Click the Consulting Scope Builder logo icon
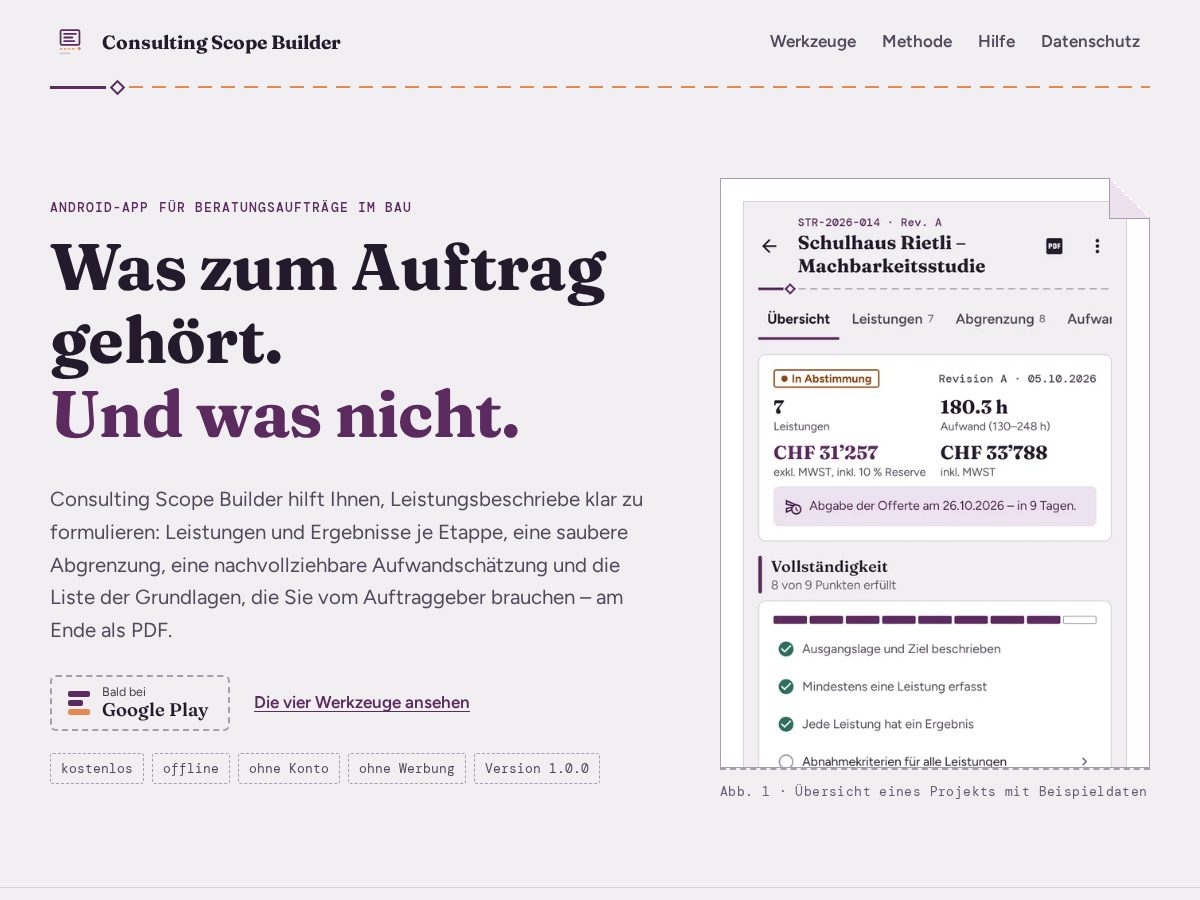Image resolution: width=1200 pixels, height=900 pixels. (x=69, y=41)
